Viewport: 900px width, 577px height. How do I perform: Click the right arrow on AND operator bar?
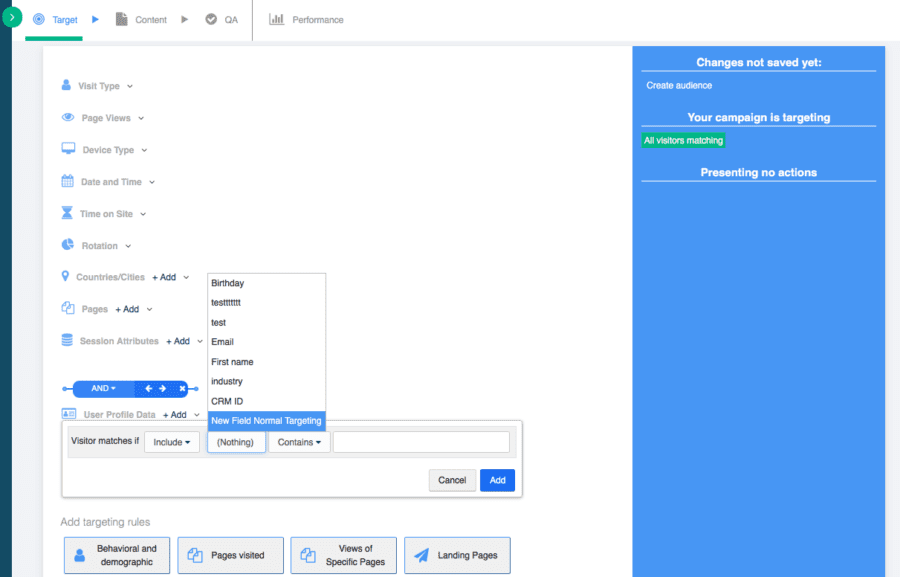tap(163, 388)
